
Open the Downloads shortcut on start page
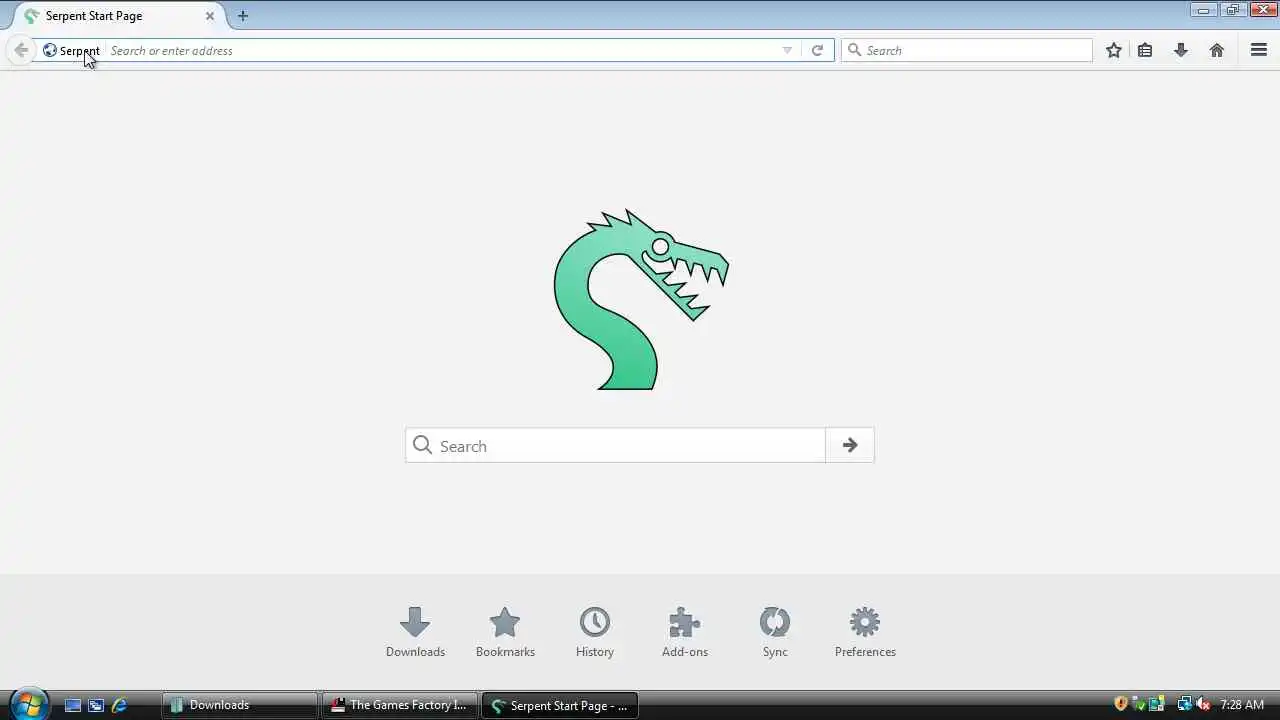click(x=415, y=632)
